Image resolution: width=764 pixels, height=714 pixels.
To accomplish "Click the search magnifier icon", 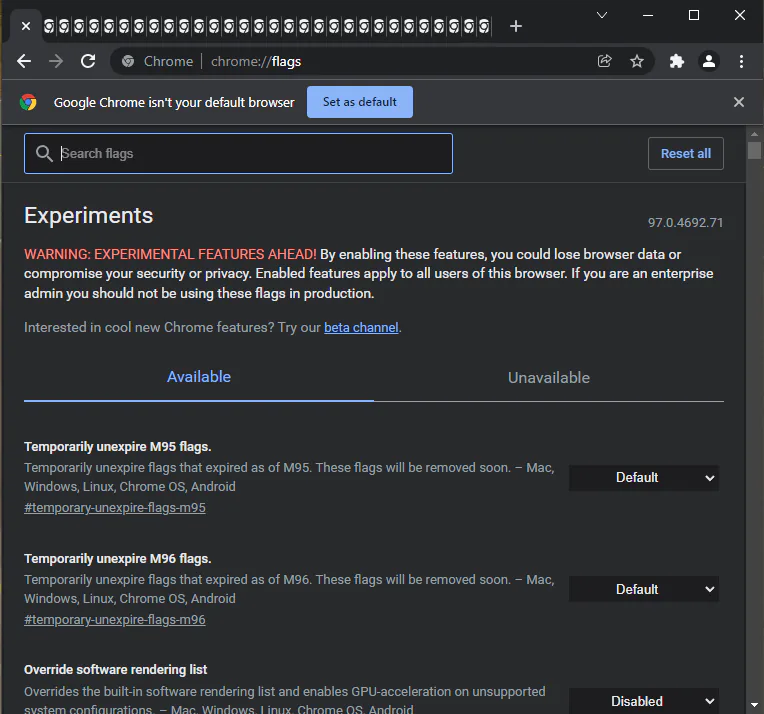I will (44, 154).
